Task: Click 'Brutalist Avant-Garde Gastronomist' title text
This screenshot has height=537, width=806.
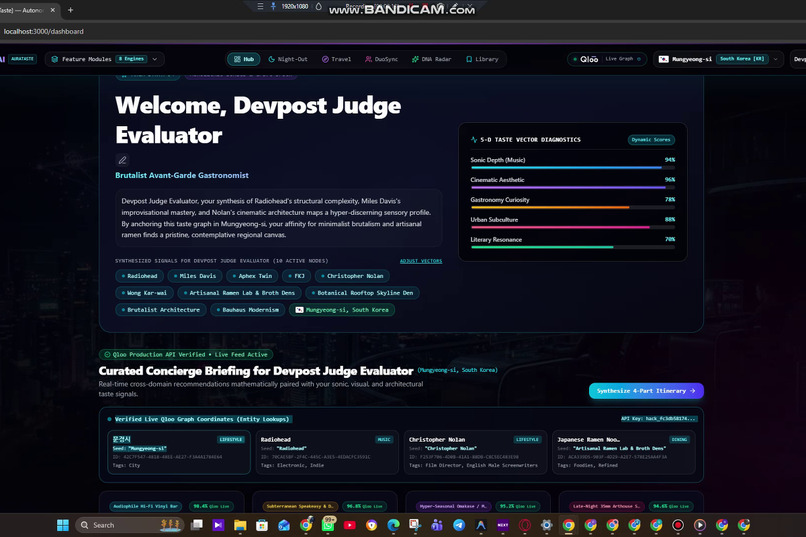Action: [182, 175]
